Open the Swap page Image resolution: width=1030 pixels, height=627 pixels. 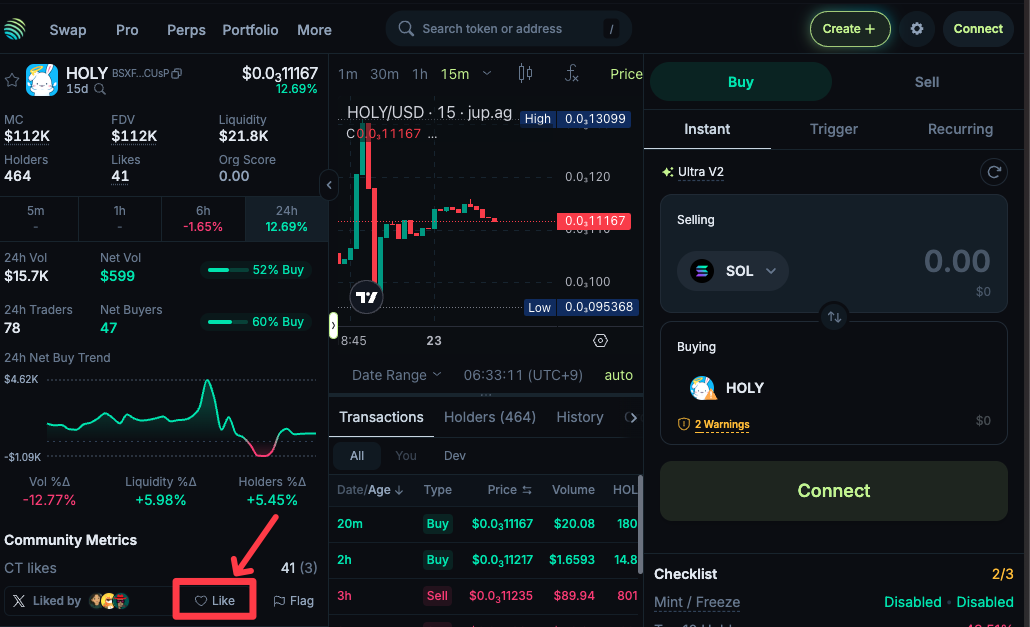(x=68, y=30)
